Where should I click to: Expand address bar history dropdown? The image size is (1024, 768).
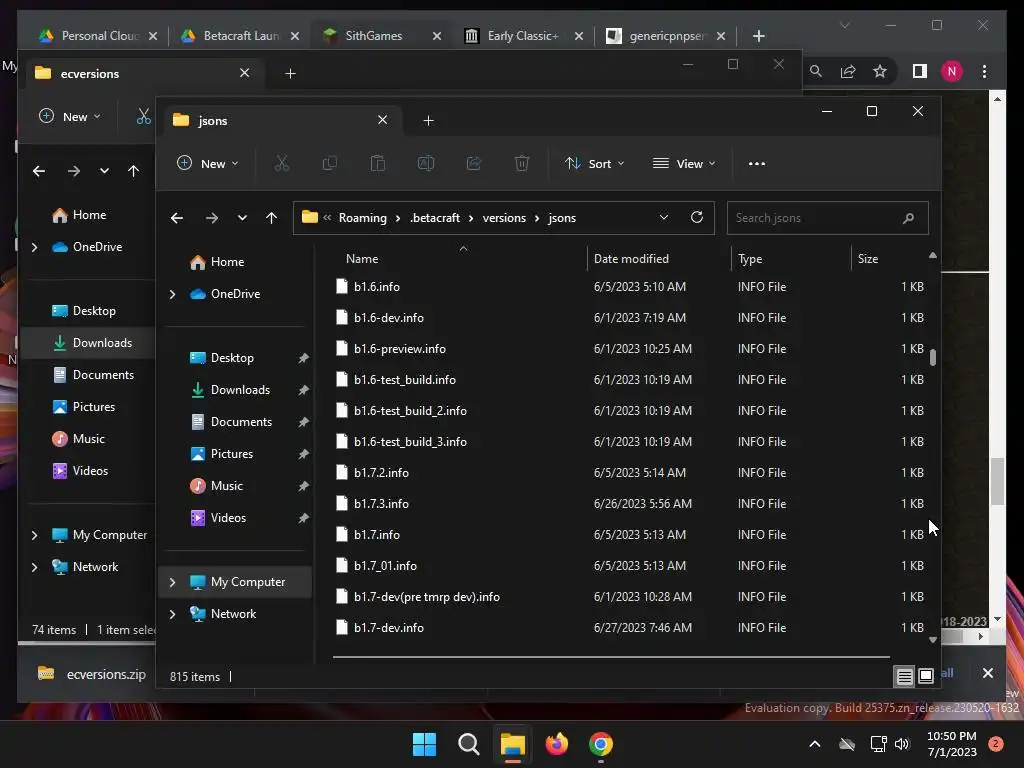664,217
